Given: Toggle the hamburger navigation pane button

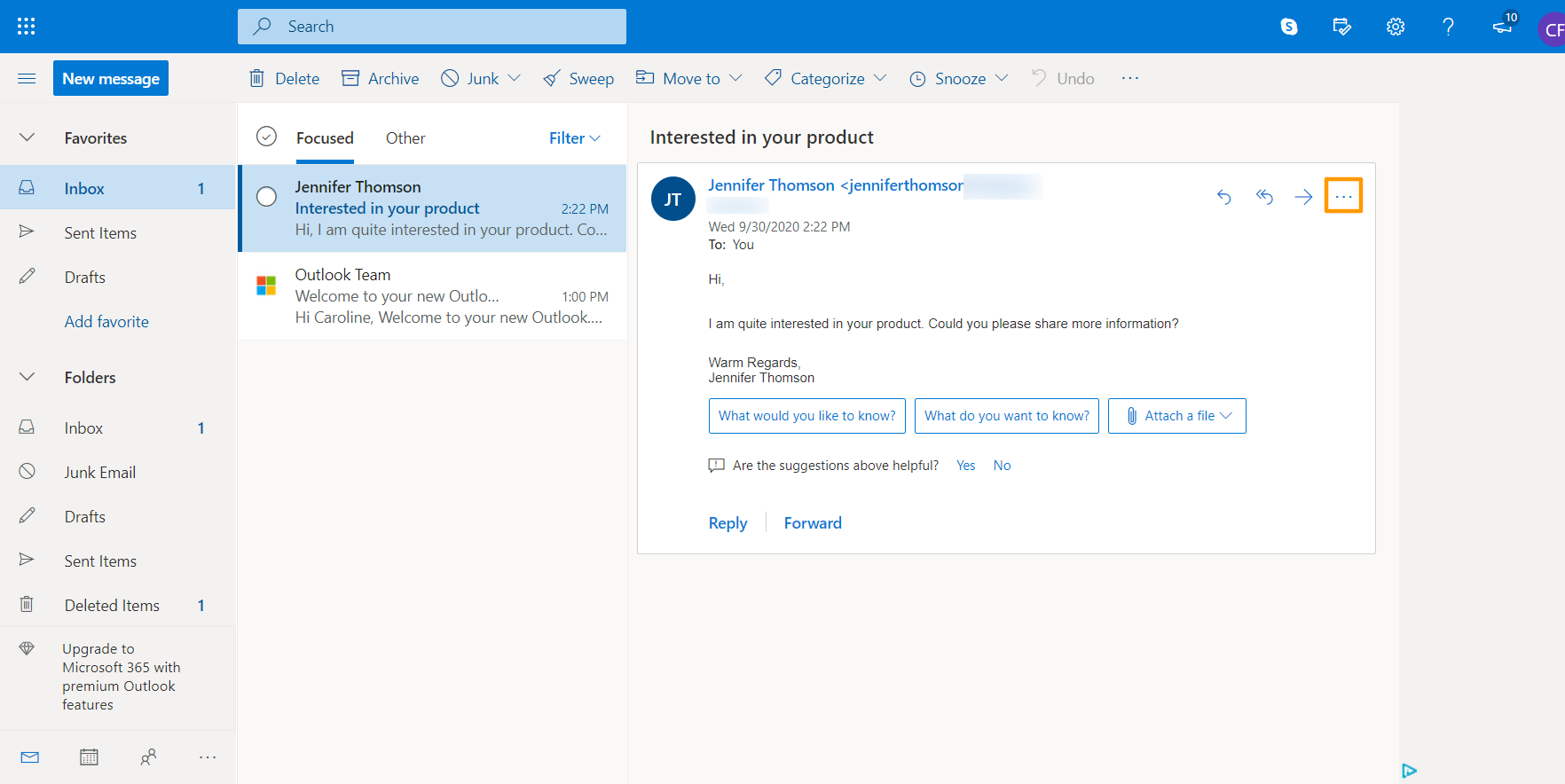Looking at the screenshot, I should (27, 79).
